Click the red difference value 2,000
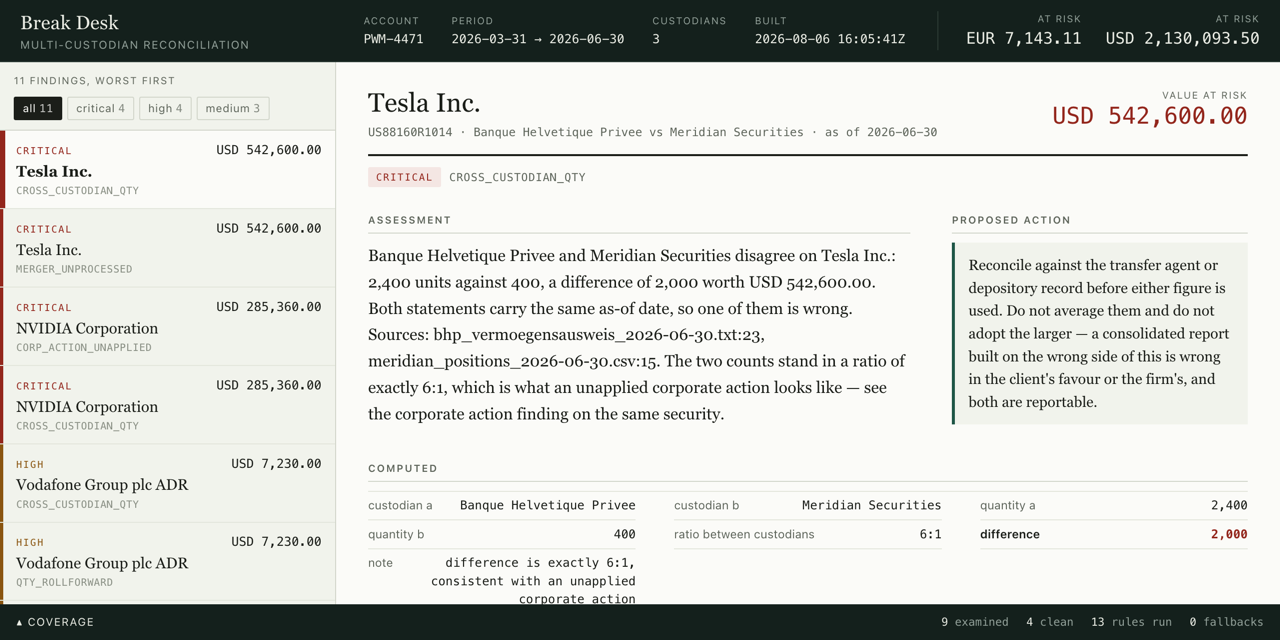 1229,534
